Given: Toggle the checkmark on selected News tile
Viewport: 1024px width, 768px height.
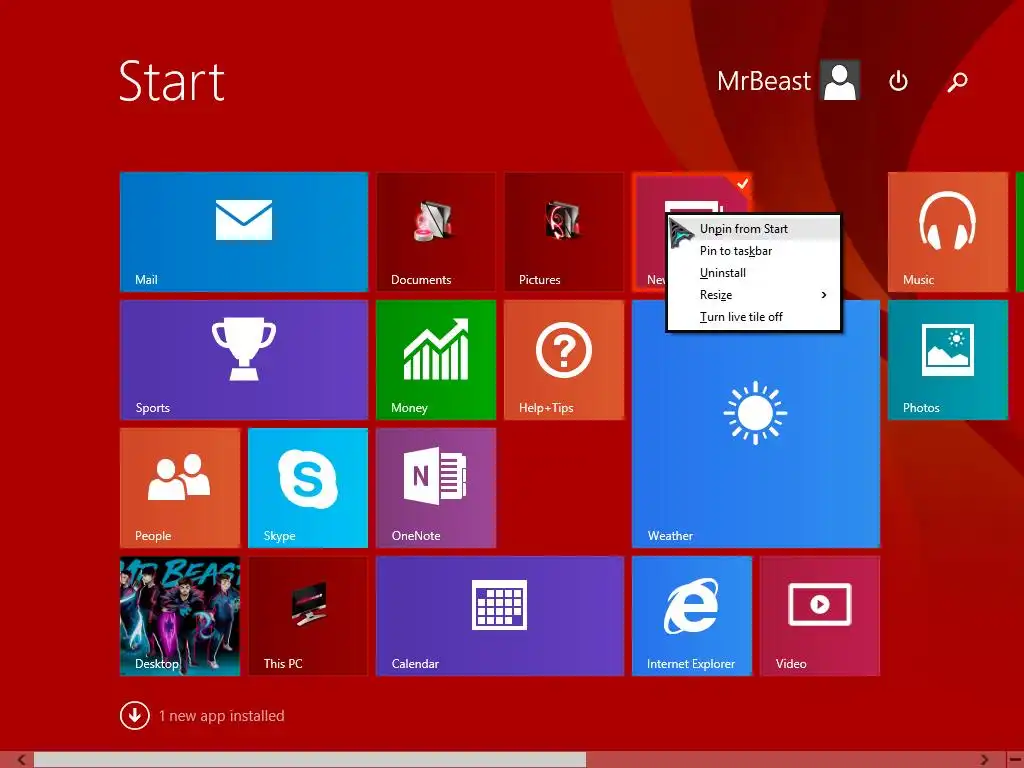Looking at the screenshot, I should pyautogui.click(x=743, y=184).
